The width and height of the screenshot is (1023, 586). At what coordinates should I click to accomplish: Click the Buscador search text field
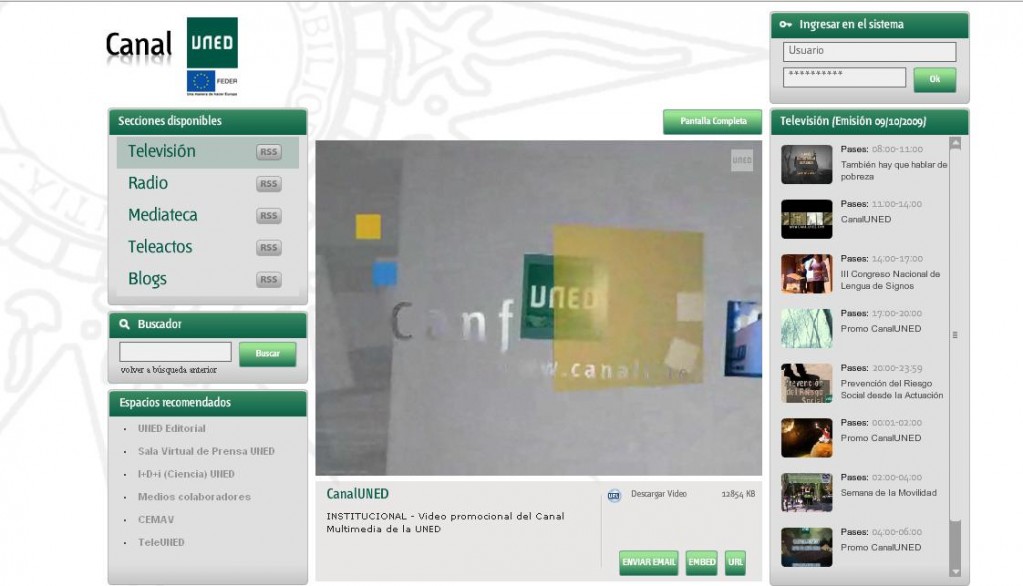[176, 352]
